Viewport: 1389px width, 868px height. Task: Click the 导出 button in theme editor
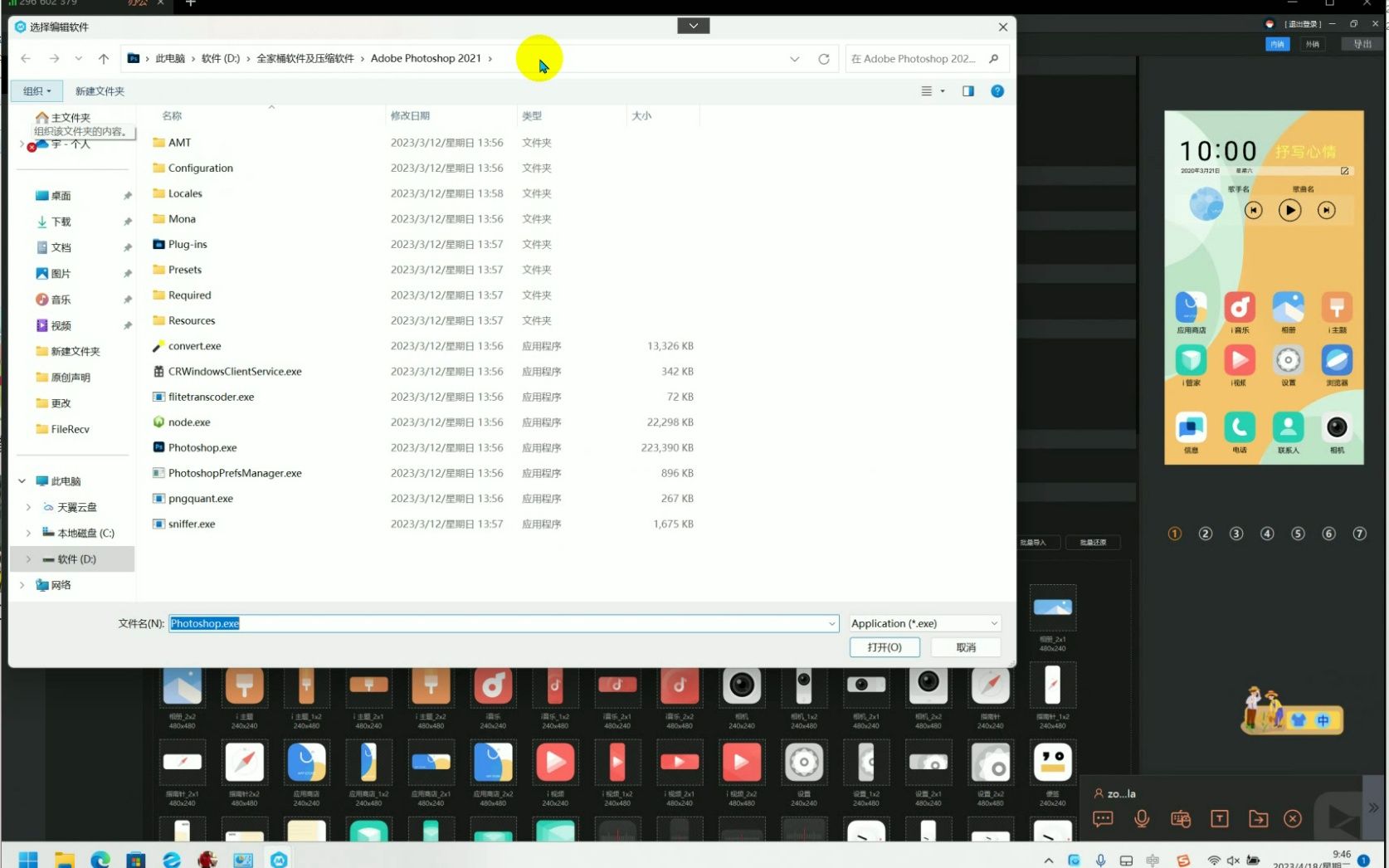(x=1362, y=44)
